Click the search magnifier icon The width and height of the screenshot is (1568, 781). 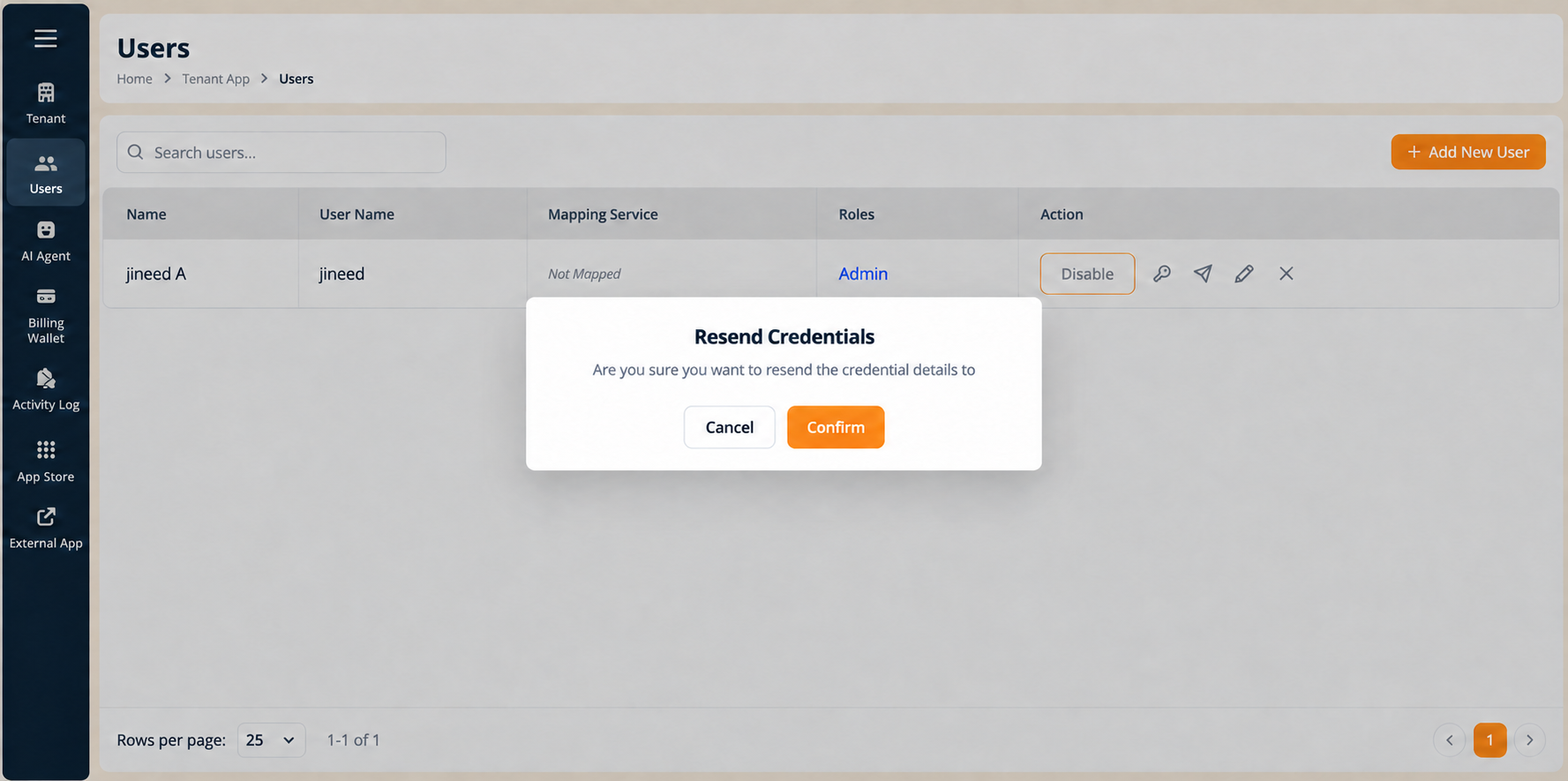(135, 152)
